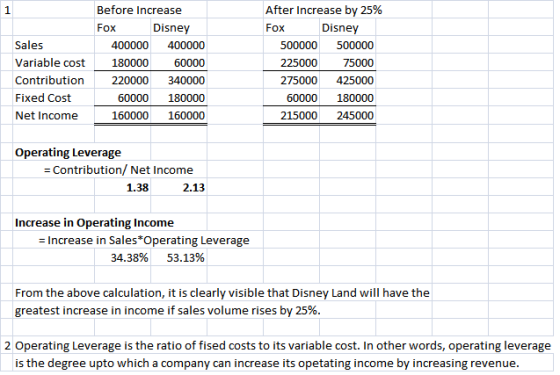Select Fox fixed cost 60000 before increase
560x375 pixels.
(x=133, y=98)
